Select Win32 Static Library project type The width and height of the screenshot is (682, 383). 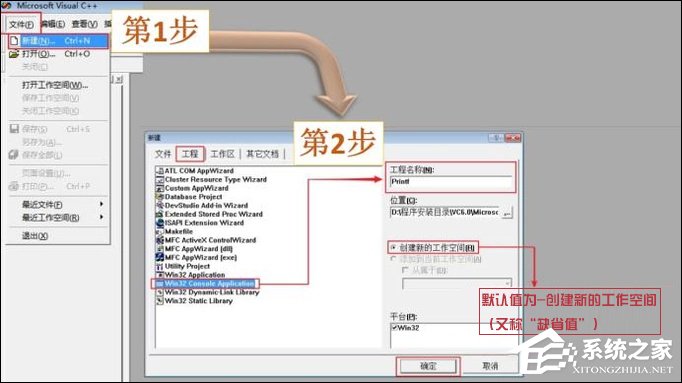point(198,301)
